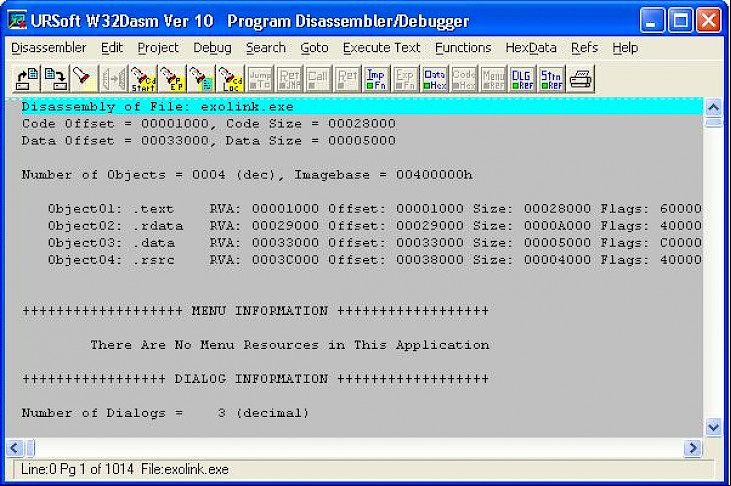Screen dimensions: 731x486
Task: Click 'There Are No Menu Resources' line
Action: pos(290,345)
